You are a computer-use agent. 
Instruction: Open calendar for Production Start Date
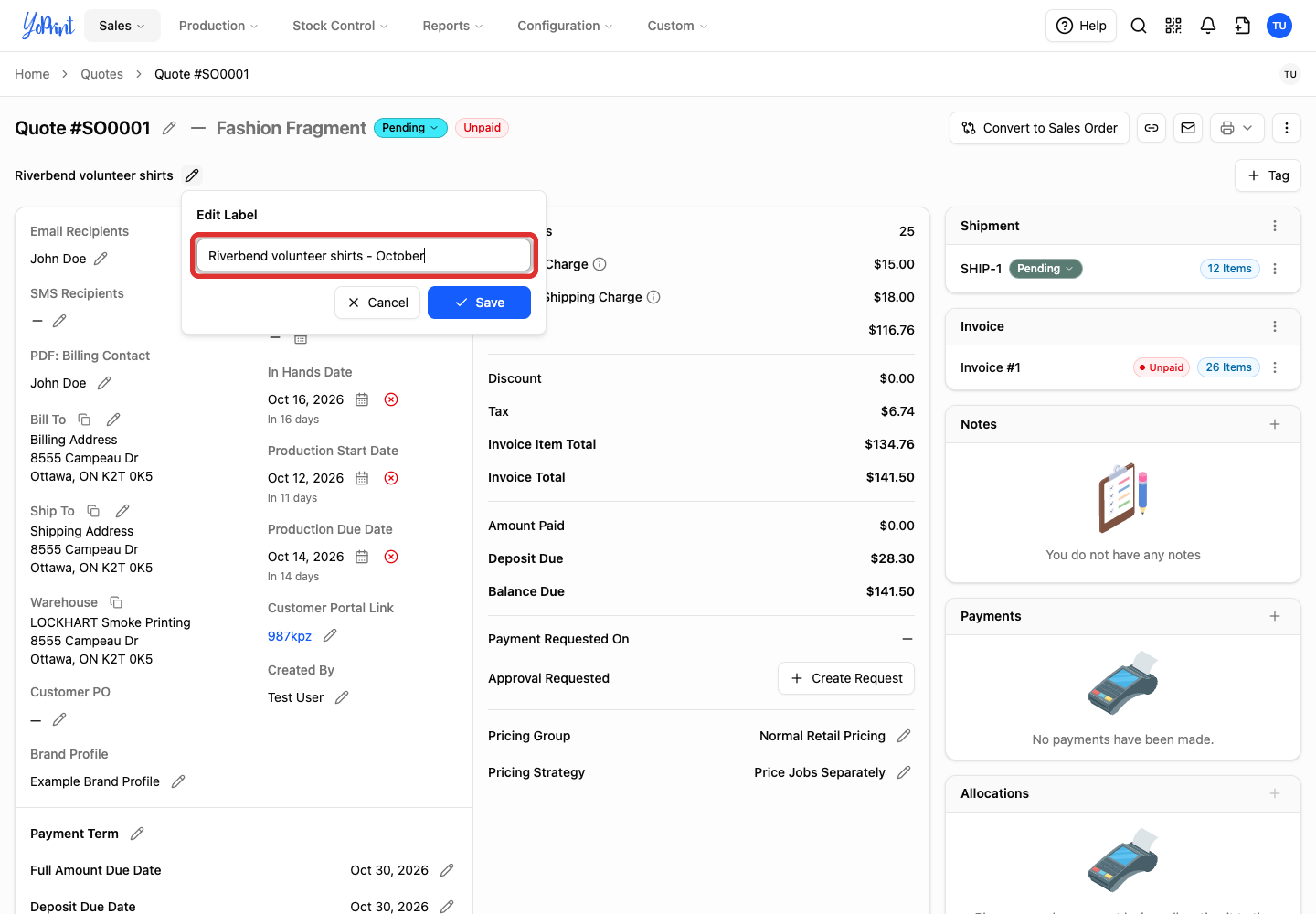coord(362,478)
